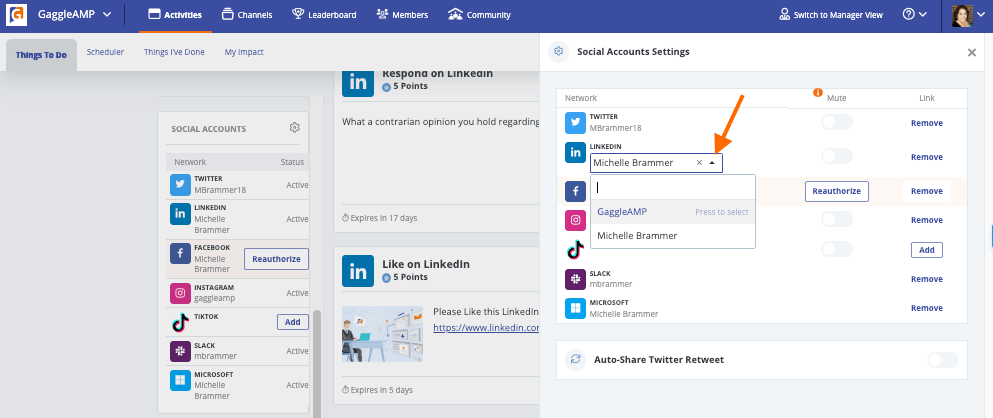
Task: Select the Things To Do tab
Action: point(41,54)
